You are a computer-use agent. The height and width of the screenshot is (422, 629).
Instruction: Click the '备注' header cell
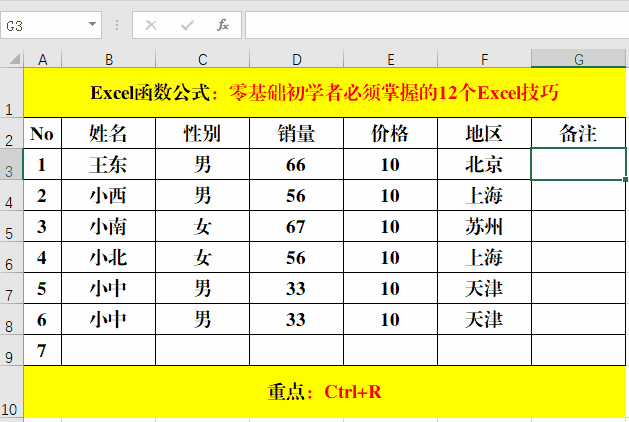578,133
